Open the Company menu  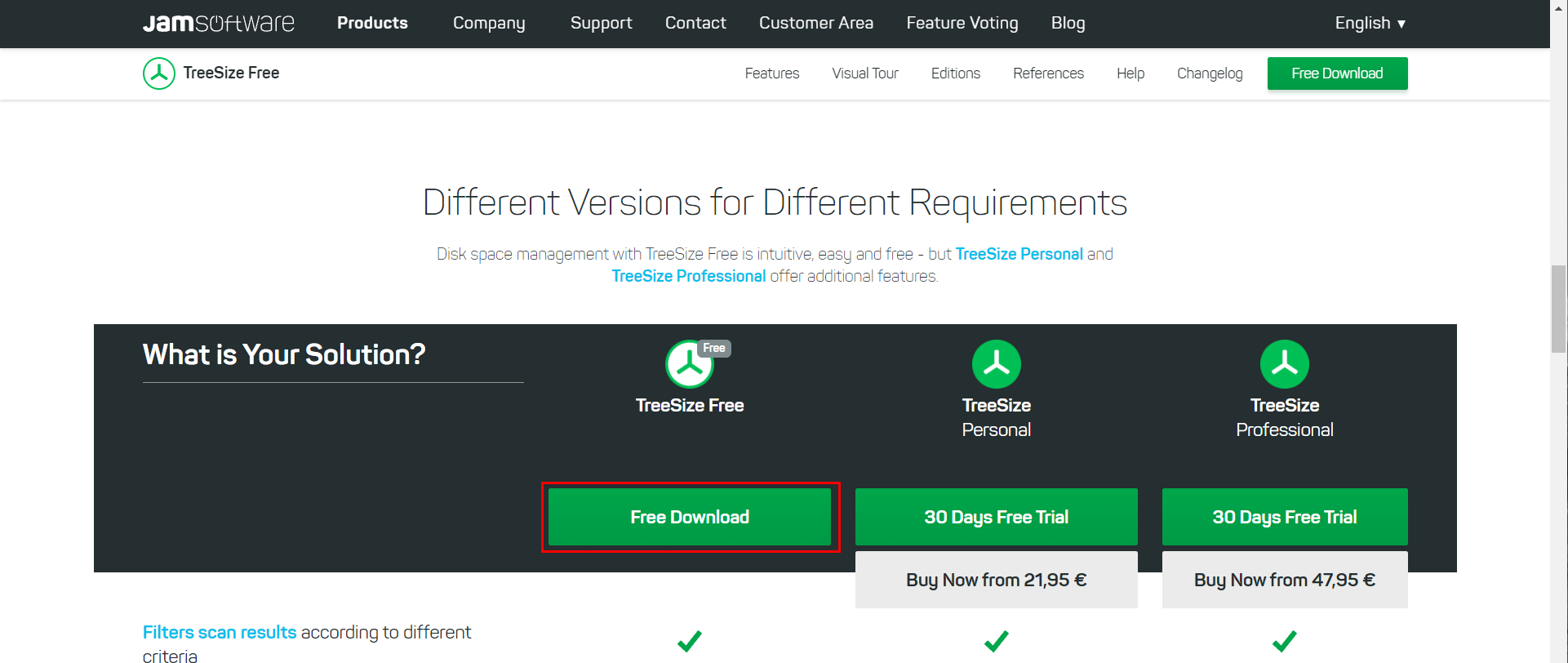click(489, 23)
